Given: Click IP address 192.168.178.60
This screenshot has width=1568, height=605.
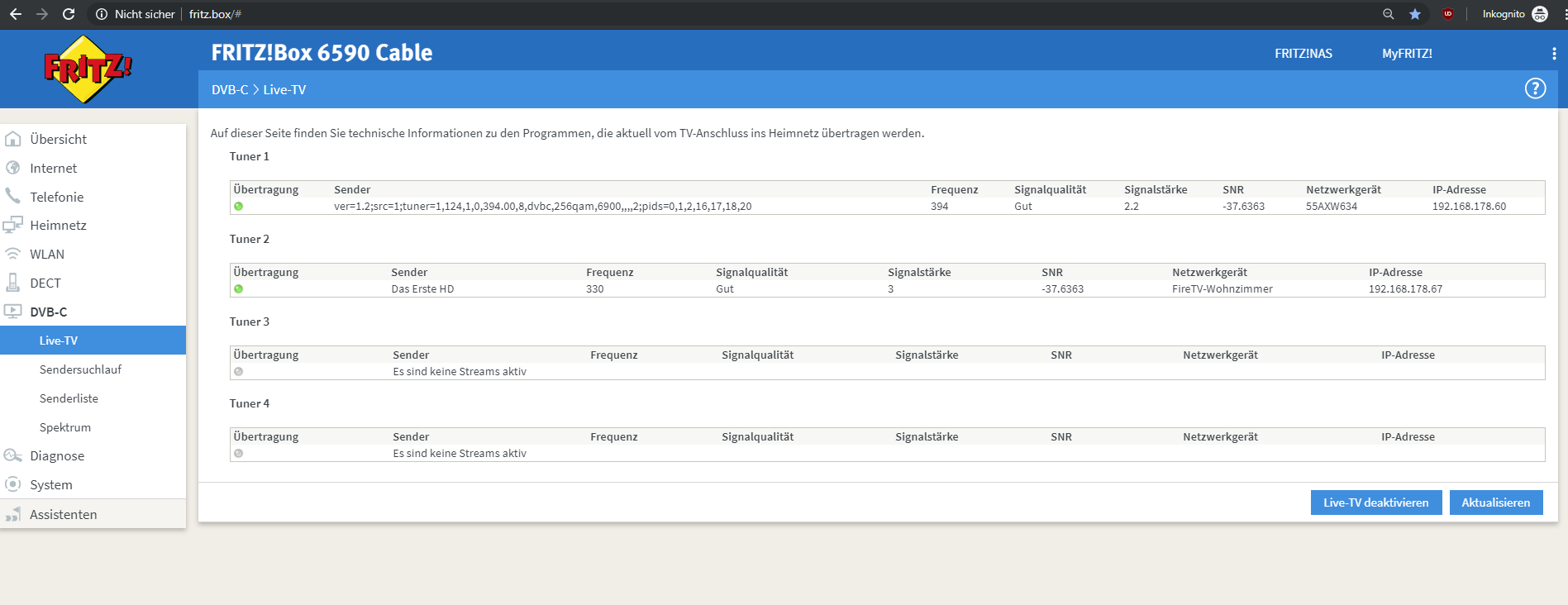Looking at the screenshot, I should (x=1469, y=207).
